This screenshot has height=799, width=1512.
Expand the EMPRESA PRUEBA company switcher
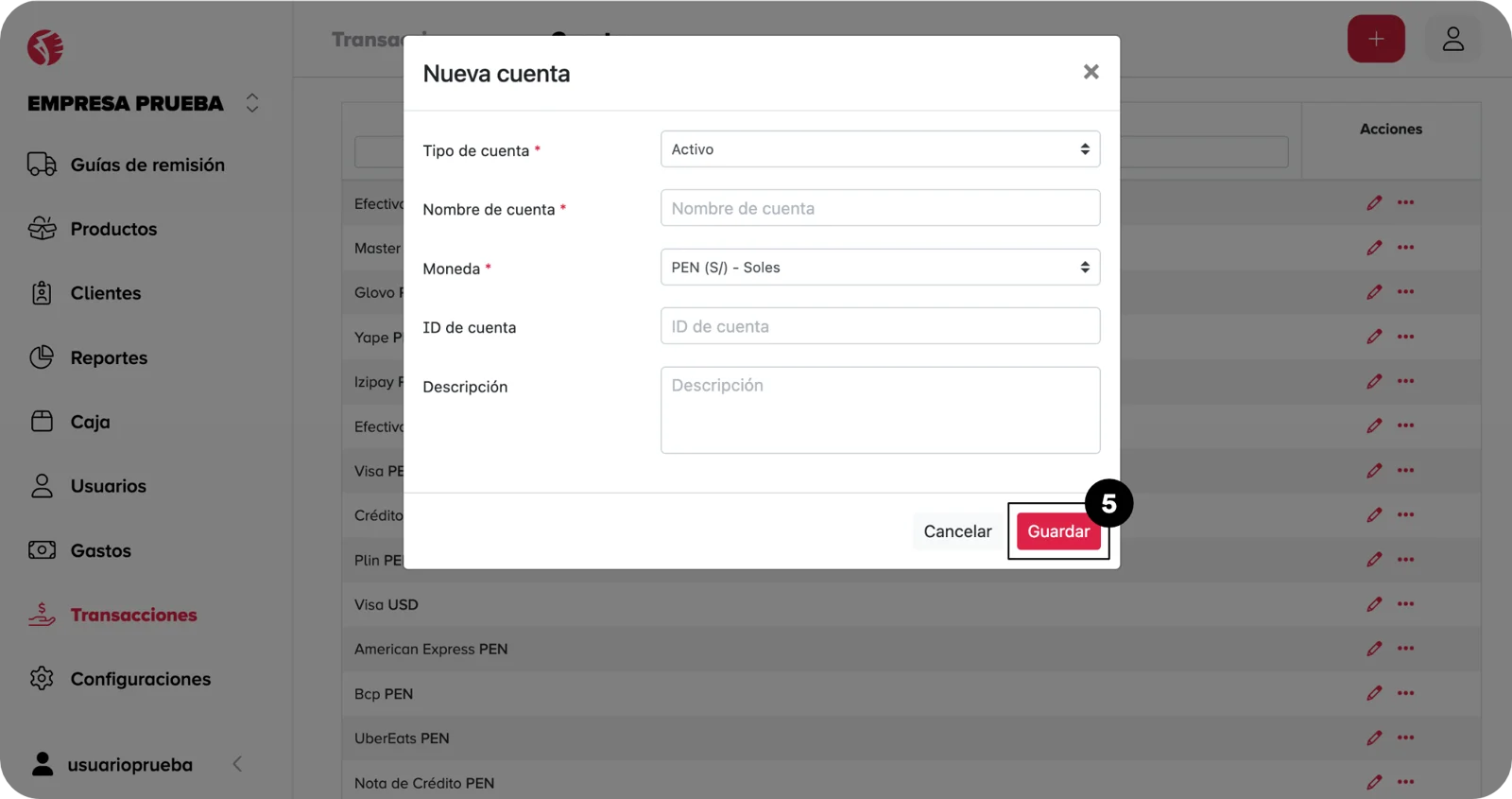[x=252, y=103]
